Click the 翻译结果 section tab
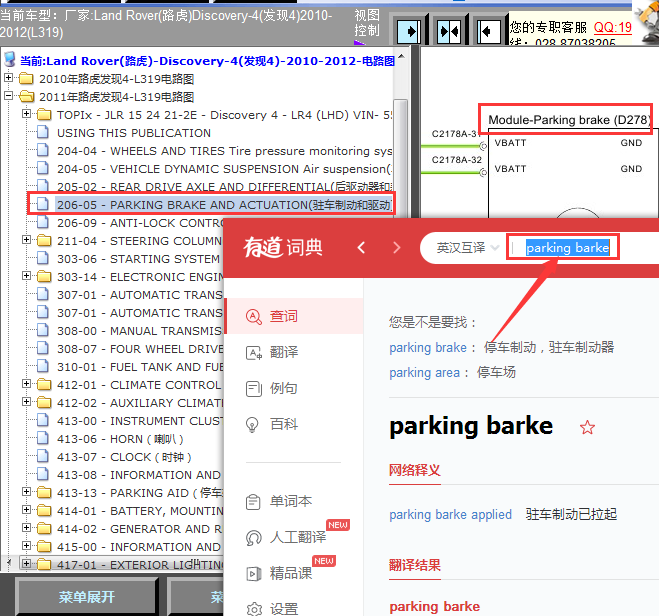The width and height of the screenshot is (659, 616). (x=414, y=566)
